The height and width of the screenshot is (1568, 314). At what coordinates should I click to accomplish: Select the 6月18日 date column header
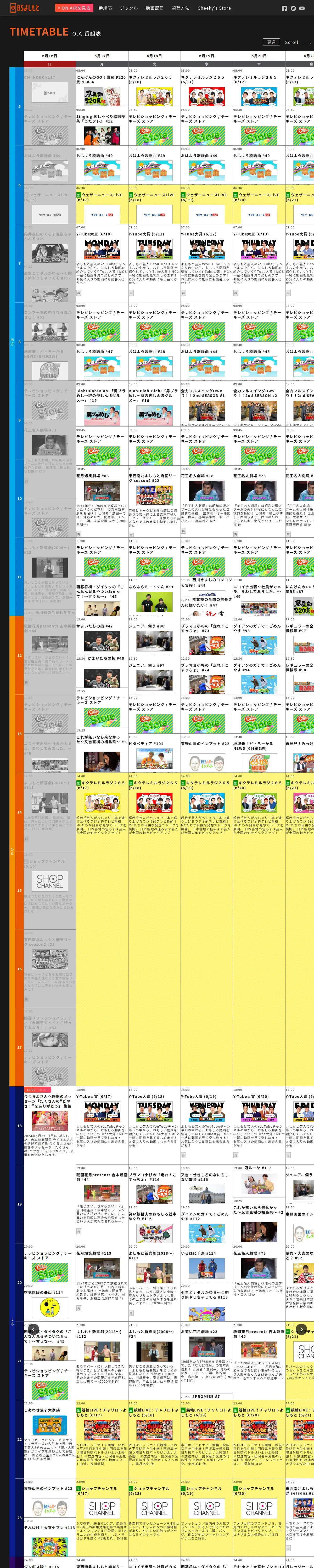point(154,56)
